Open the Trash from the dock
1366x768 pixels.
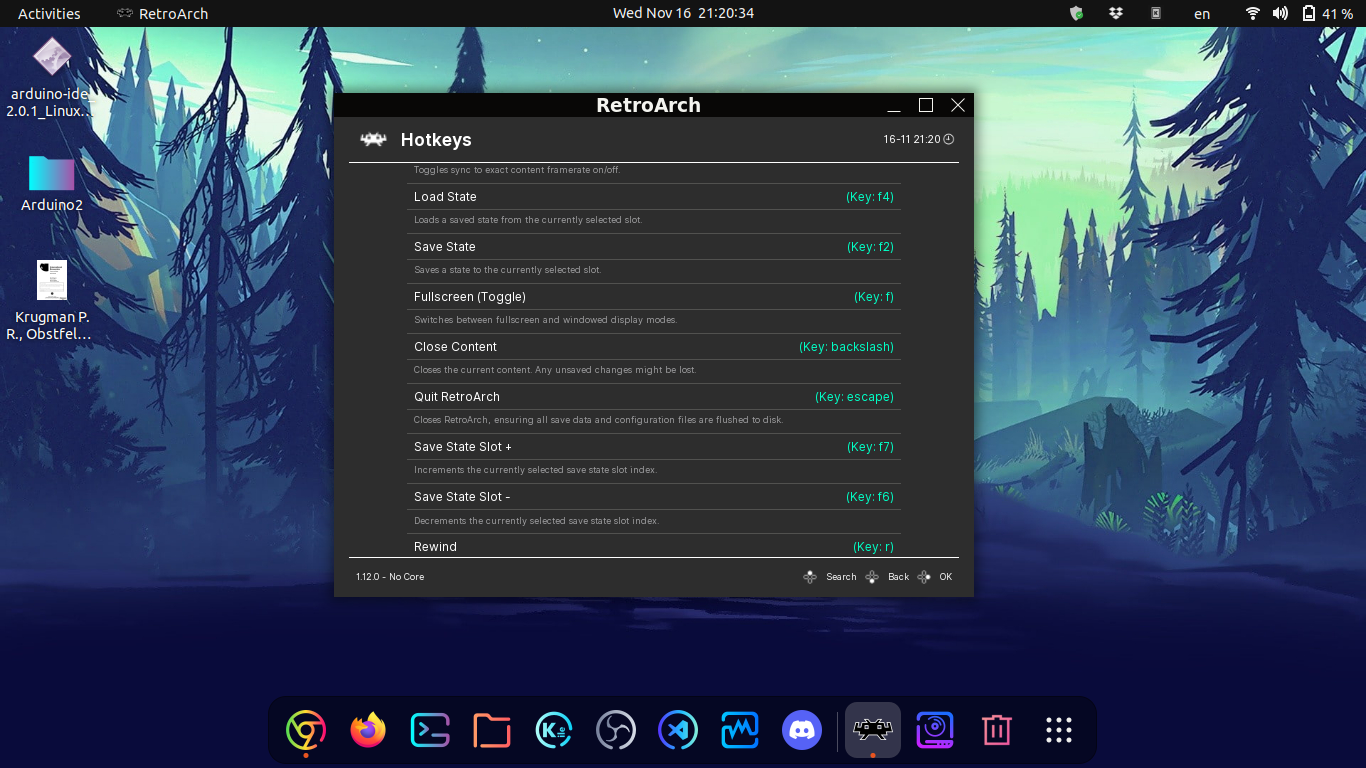point(996,730)
